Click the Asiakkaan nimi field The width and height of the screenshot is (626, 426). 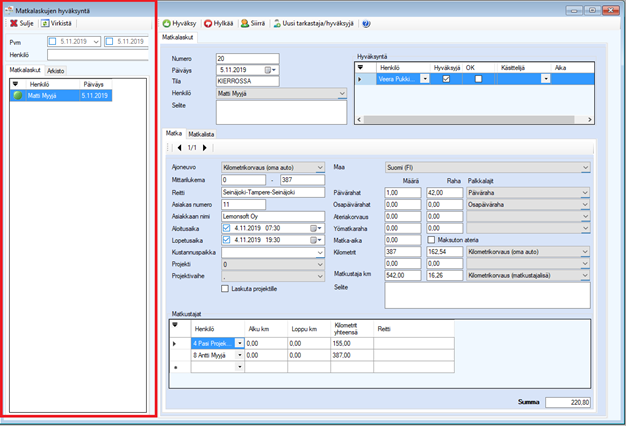pos(273,216)
